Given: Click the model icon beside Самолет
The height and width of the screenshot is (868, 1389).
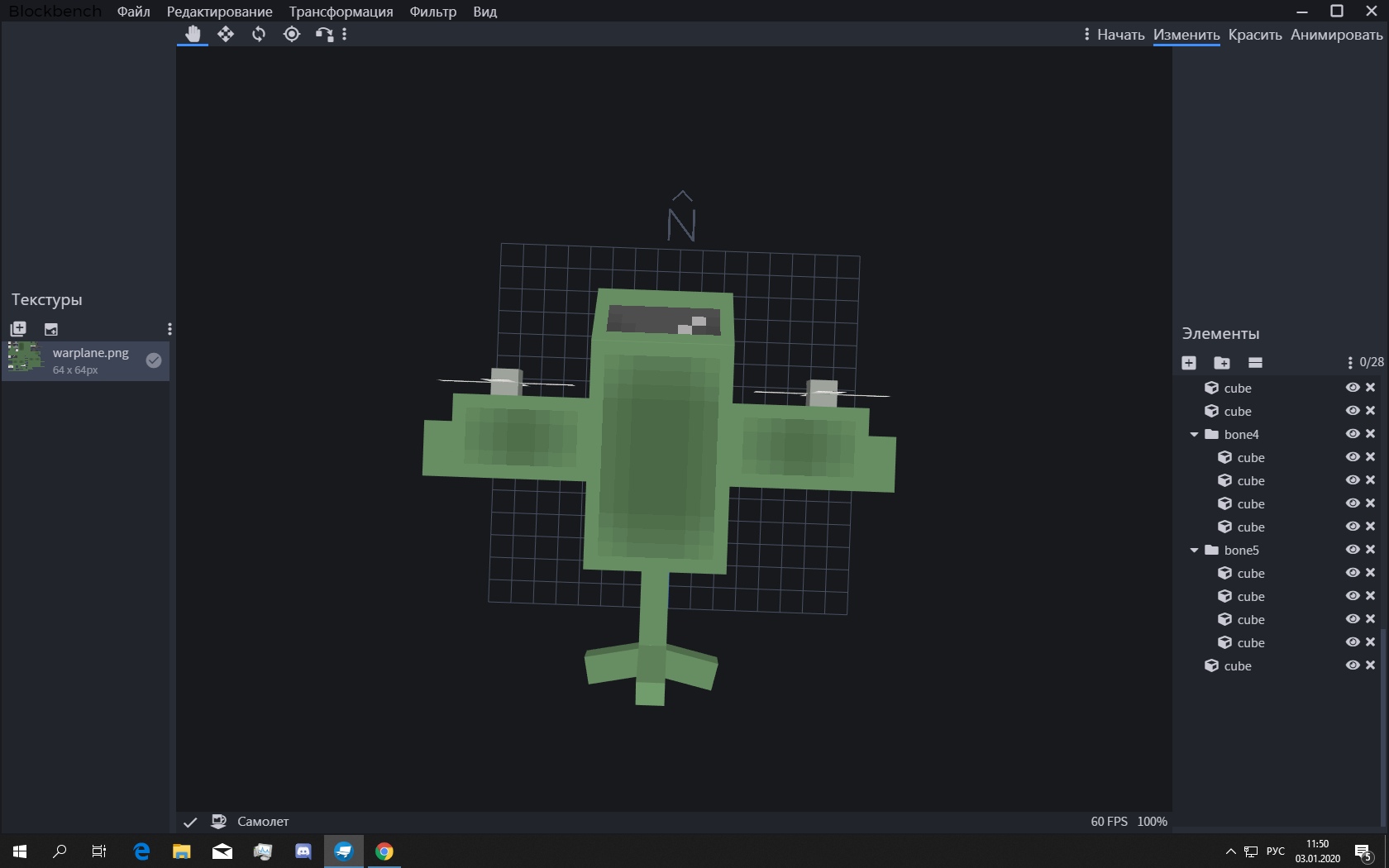Looking at the screenshot, I should [x=219, y=821].
